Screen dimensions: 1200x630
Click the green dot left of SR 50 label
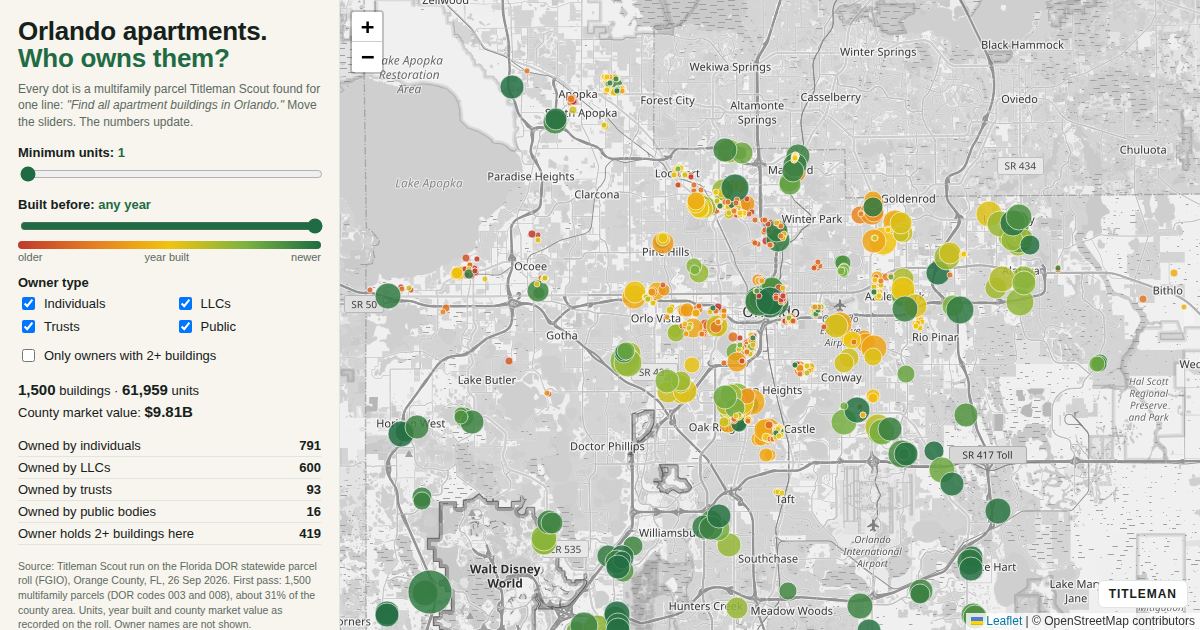click(388, 295)
